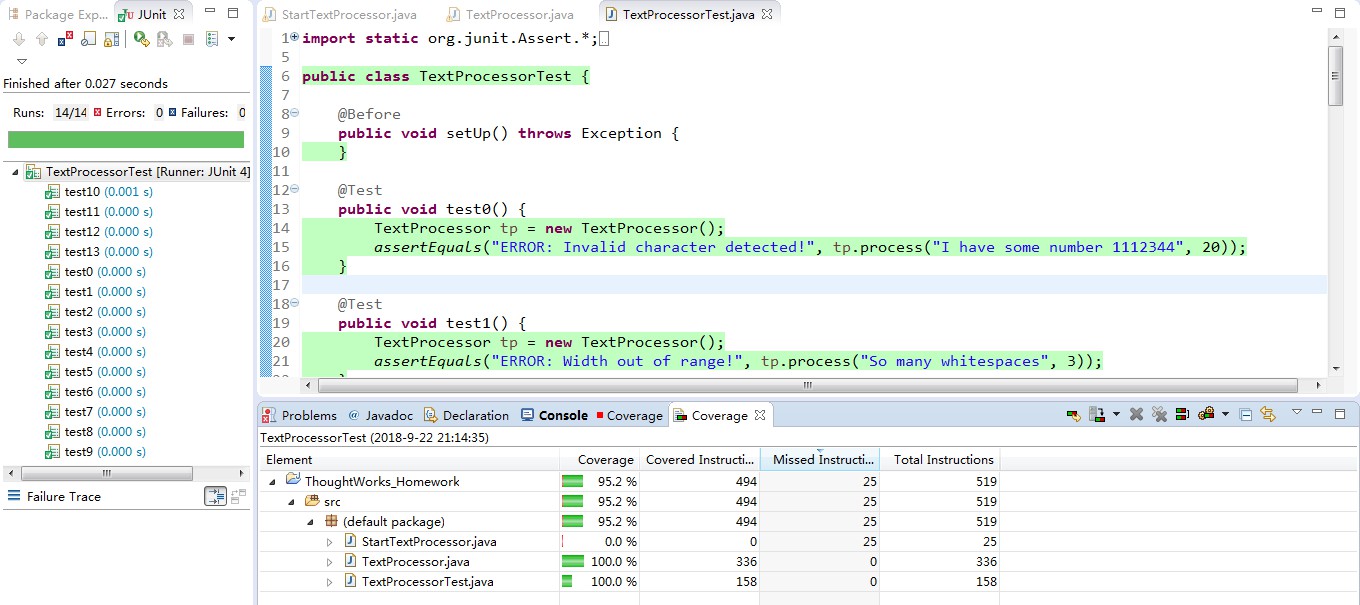The width and height of the screenshot is (1360, 605).
Task: Open JUnit View Menu triangle
Action: (22, 61)
